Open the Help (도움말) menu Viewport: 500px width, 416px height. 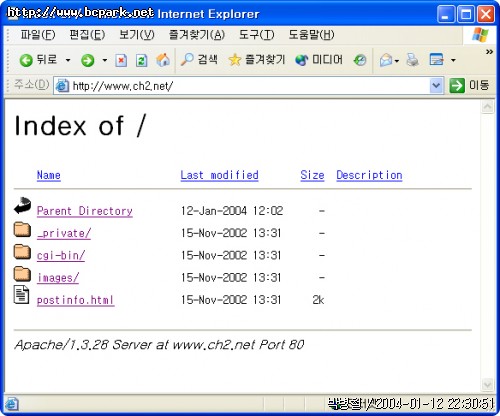coord(311,35)
